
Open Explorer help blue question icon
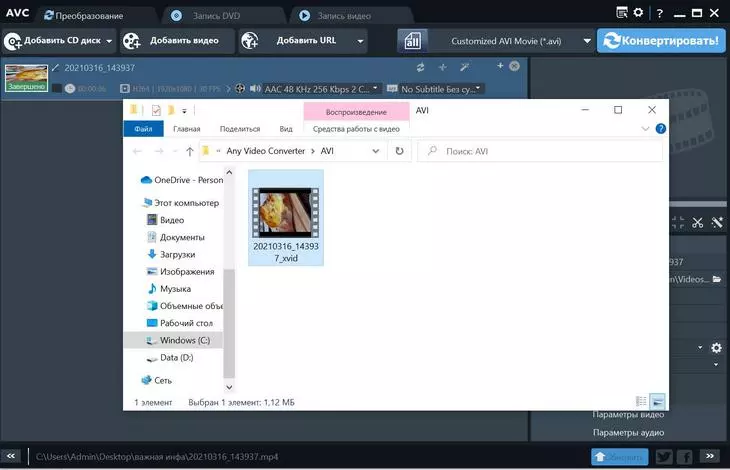point(660,129)
